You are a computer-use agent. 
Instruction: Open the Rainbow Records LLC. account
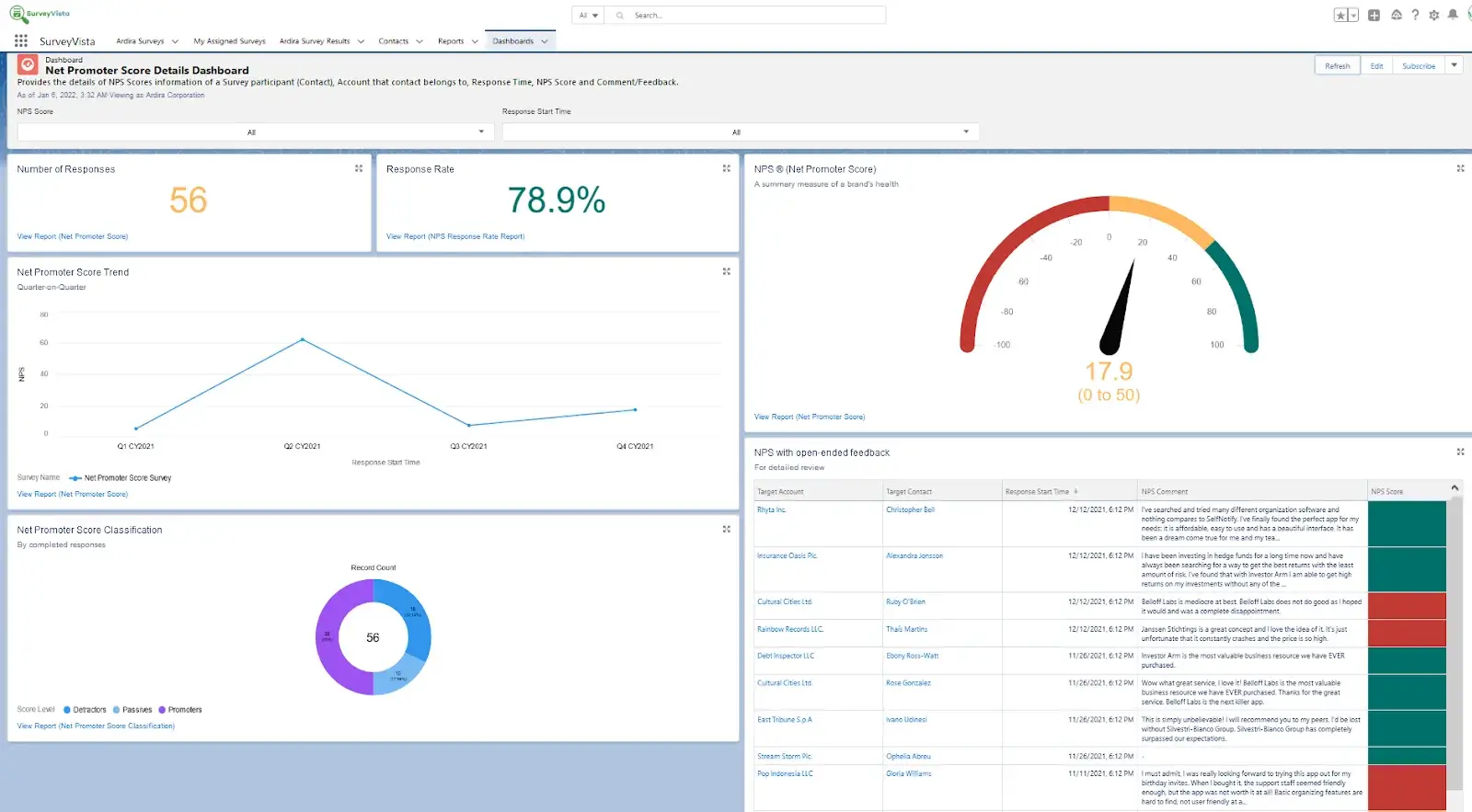point(790,629)
